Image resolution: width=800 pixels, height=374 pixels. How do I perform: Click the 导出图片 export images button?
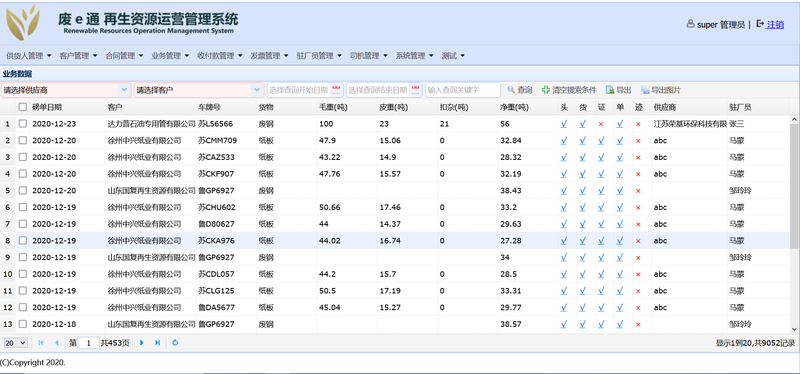661,90
